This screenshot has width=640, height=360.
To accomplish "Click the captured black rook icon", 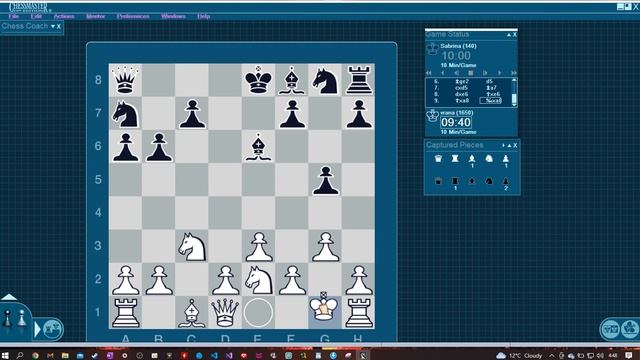I will point(455,181).
